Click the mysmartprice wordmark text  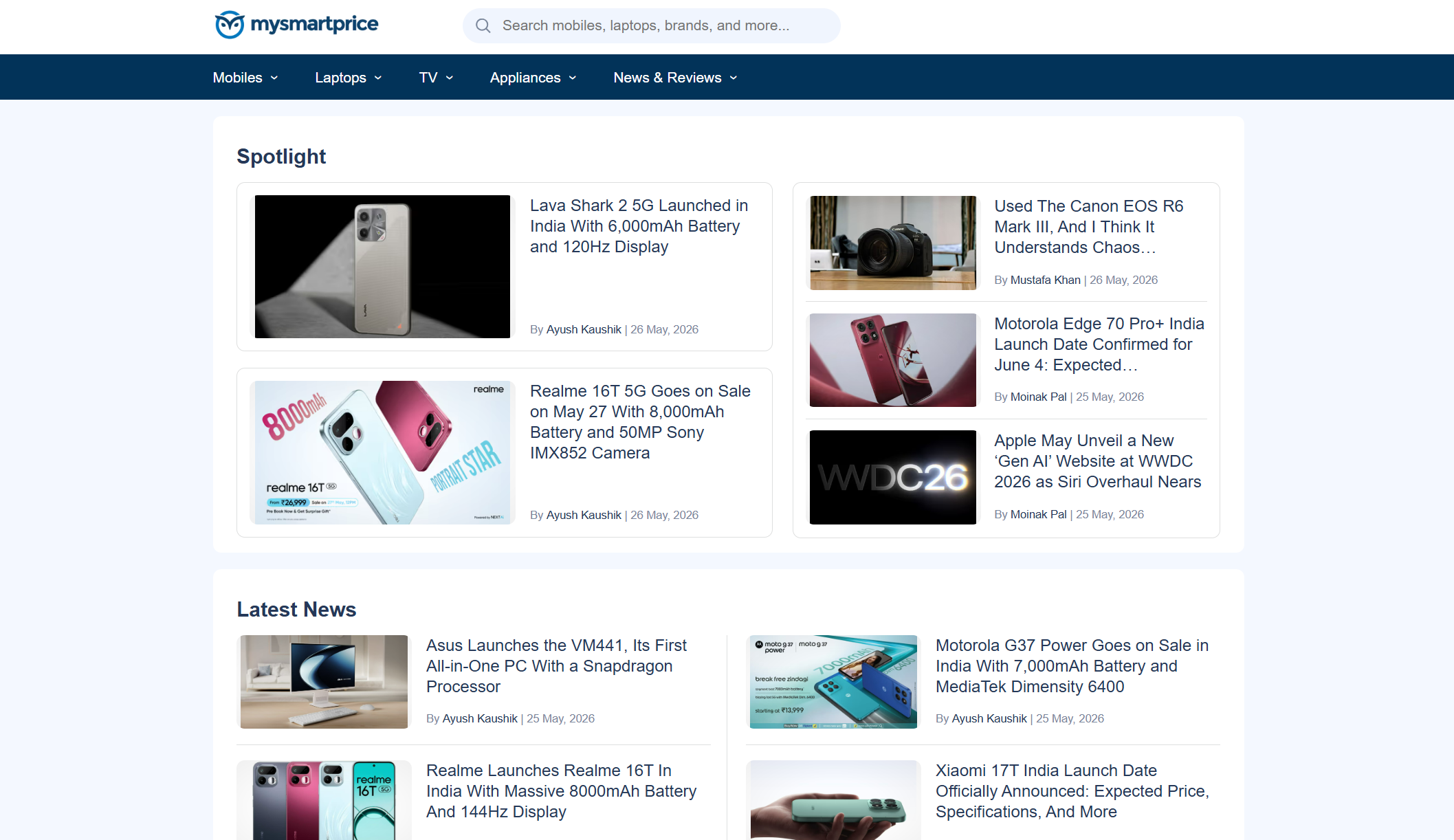[314, 25]
